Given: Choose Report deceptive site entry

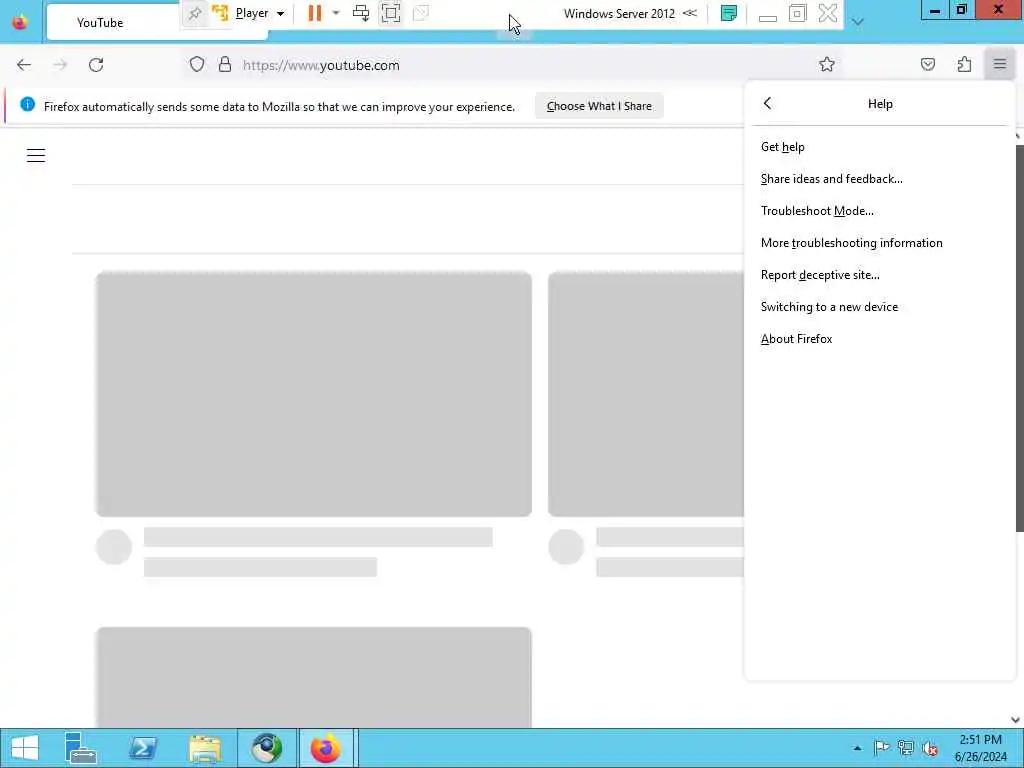Looking at the screenshot, I should [880, 275].
